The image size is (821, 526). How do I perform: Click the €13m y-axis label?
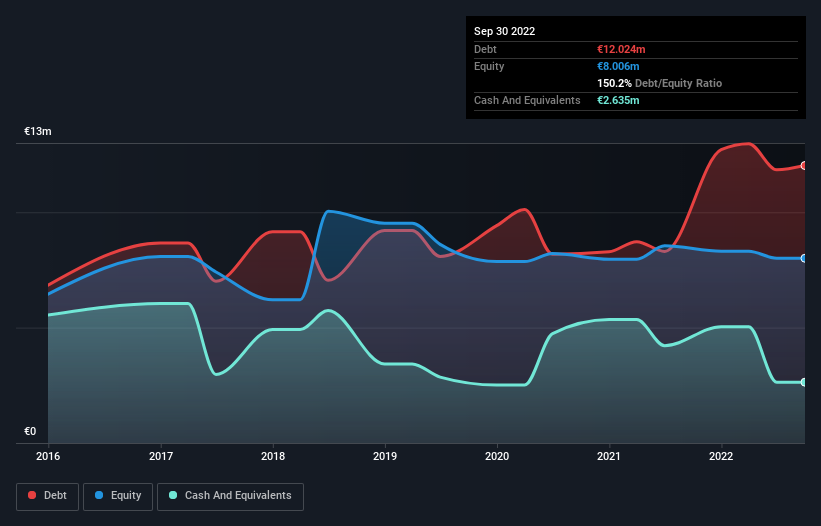(38, 131)
